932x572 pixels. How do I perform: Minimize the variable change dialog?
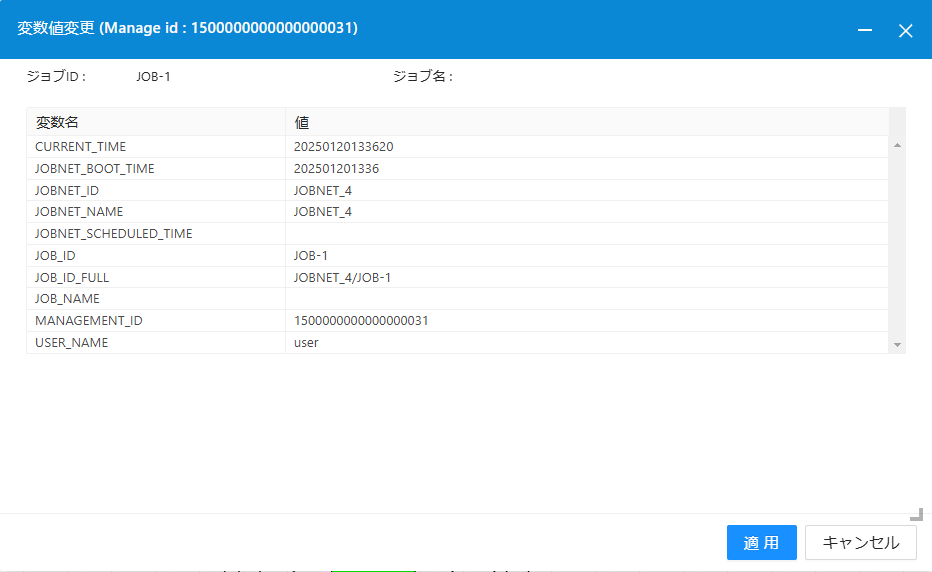(866, 31)
